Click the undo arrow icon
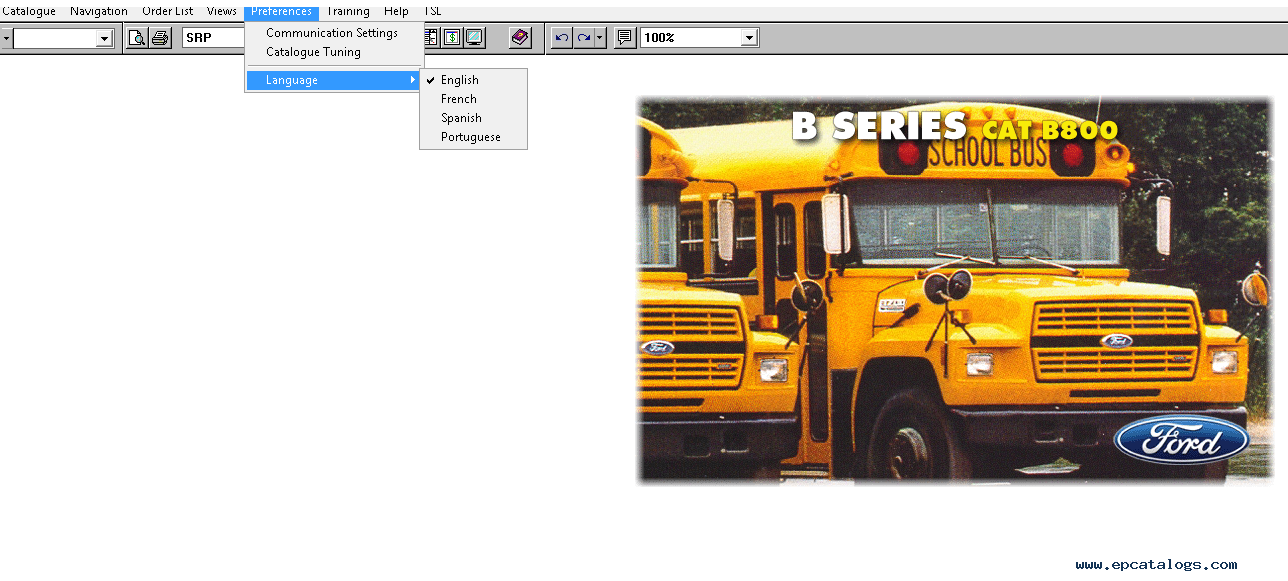The height and width of the screenshot is (581, 1288). point(562,38)
